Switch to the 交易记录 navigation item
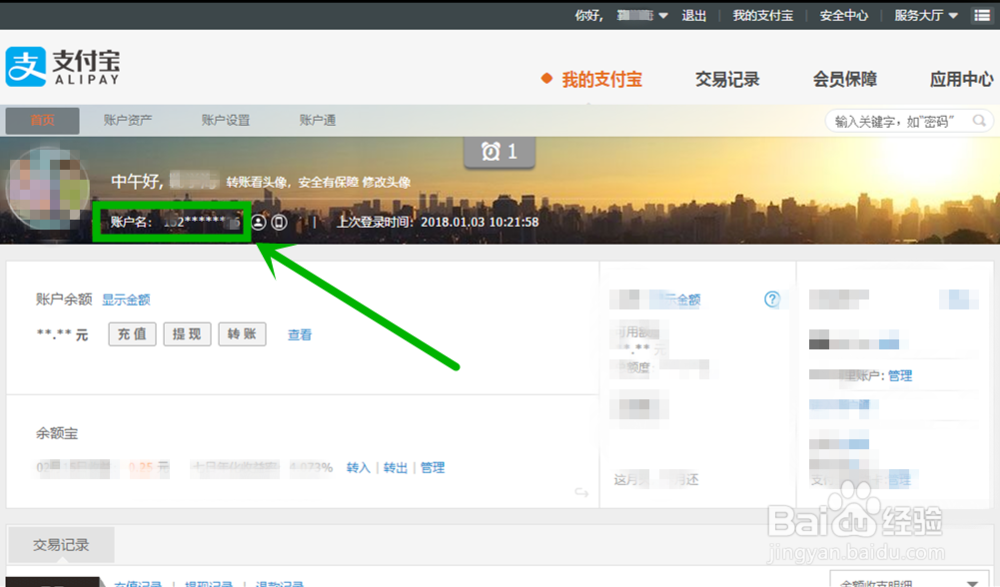Image resolution: width=1000 pixels, height=587 pixels. [726, 80]
